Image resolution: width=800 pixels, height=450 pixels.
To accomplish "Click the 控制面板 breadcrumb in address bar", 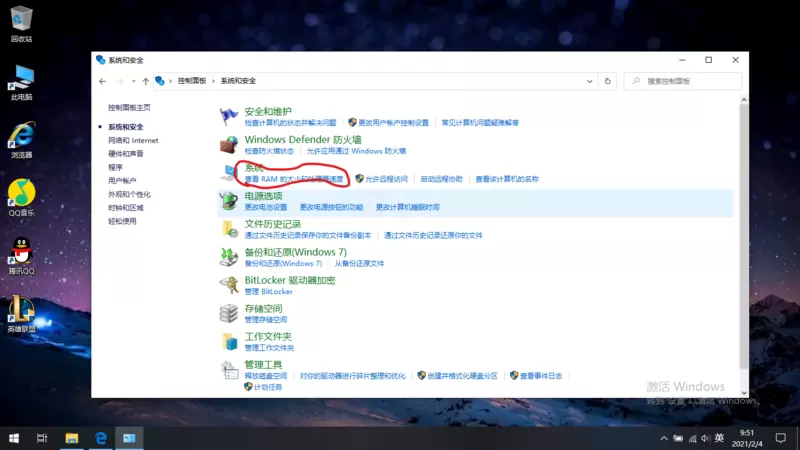I will pyautogui.click(x=192, y=81).
